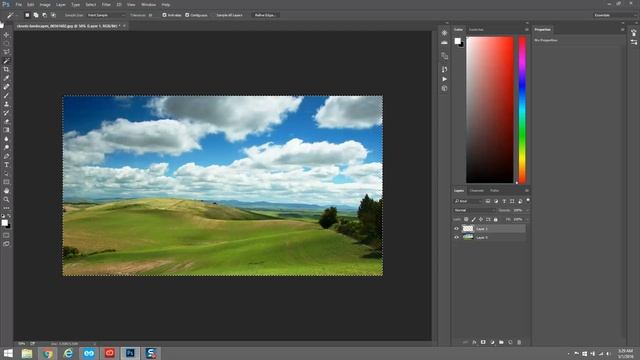Click the rainbow hue slider
640x360 pixels.
522,110
